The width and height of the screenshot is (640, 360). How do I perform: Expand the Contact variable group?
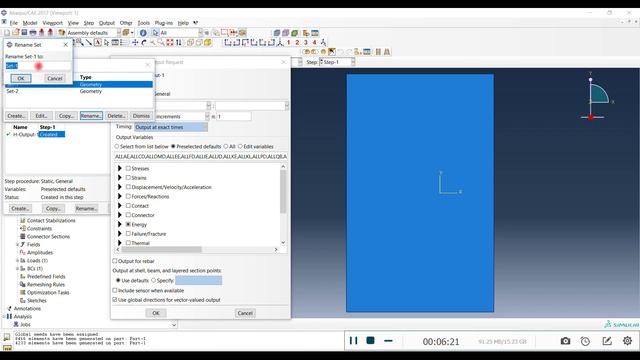pos(120,206)
